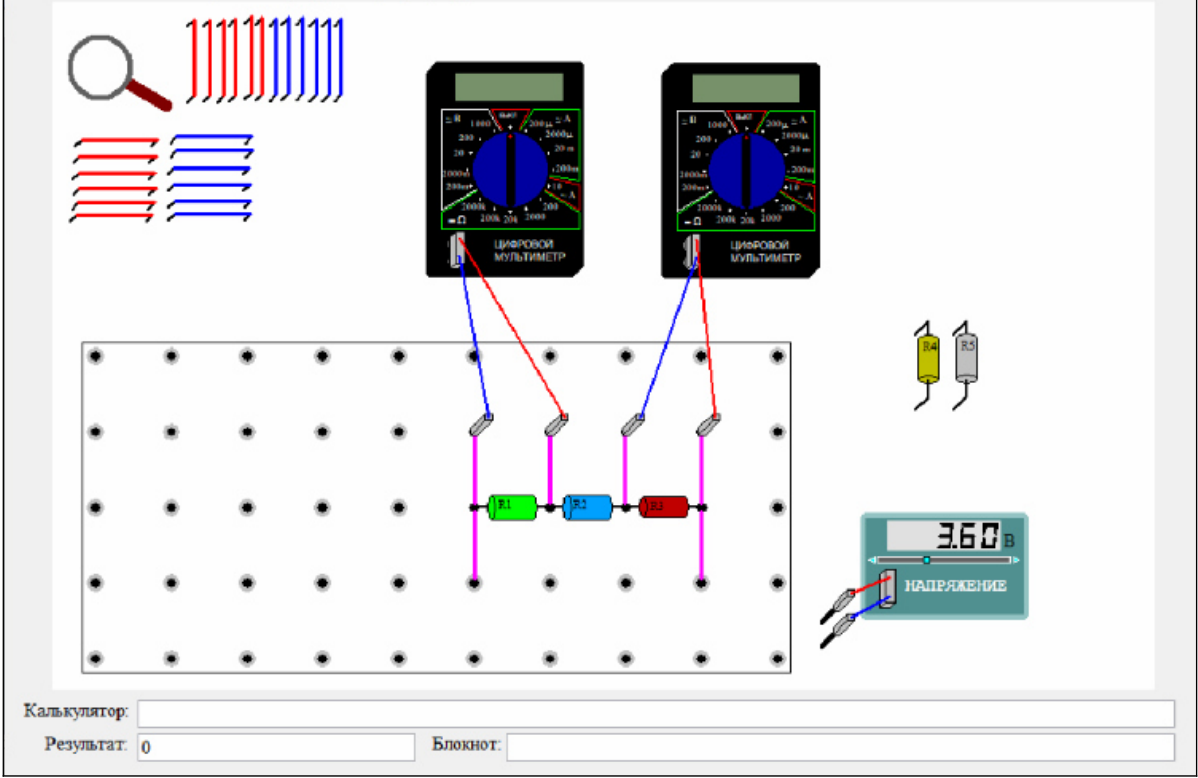Select right multimeter's blue-lead probe clip on board

[x=632, y=425]
